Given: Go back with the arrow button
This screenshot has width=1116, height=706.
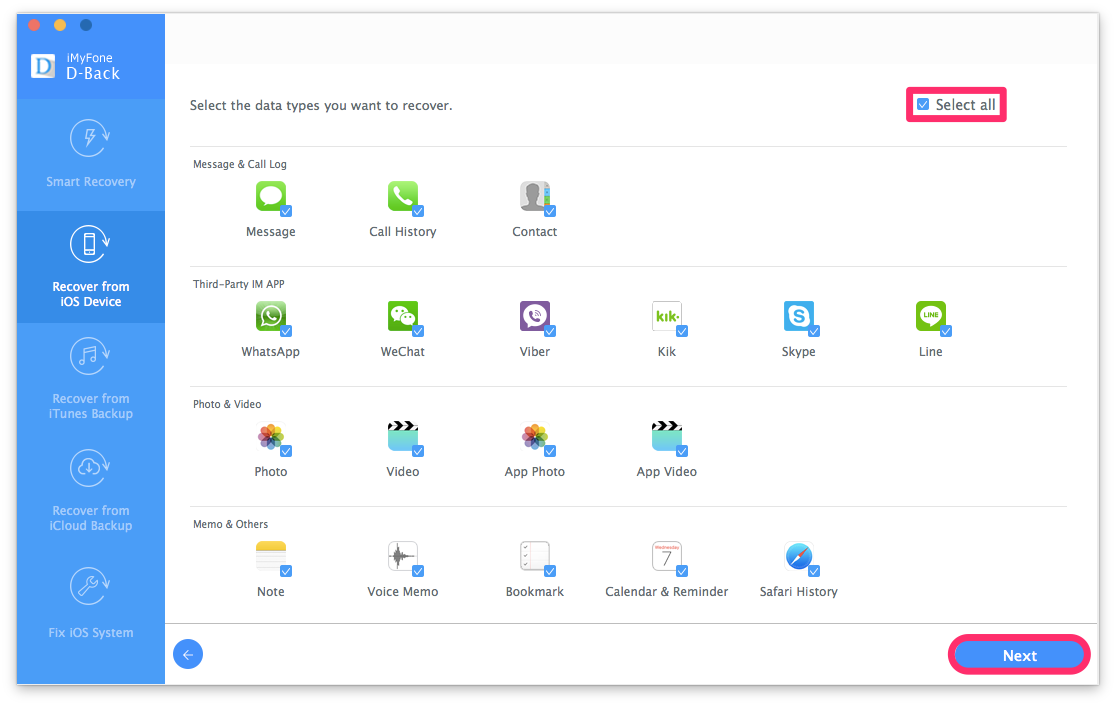Looking at the screenshot, I should click(x=188, y=655).
